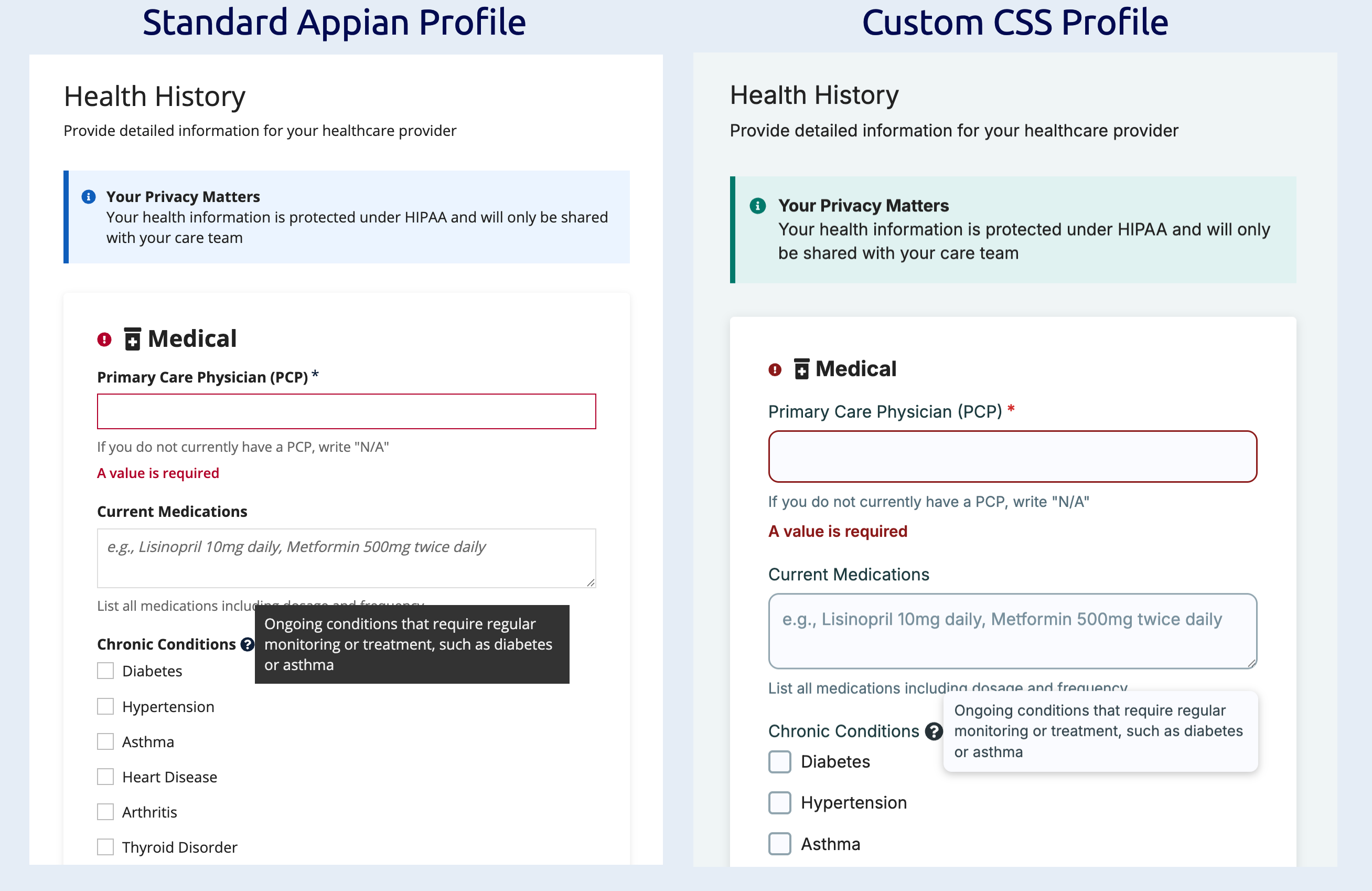Click Custom CSS 'Health History' heading
This screenshot has height=891, width=1372.
click(x=814, y=95)
